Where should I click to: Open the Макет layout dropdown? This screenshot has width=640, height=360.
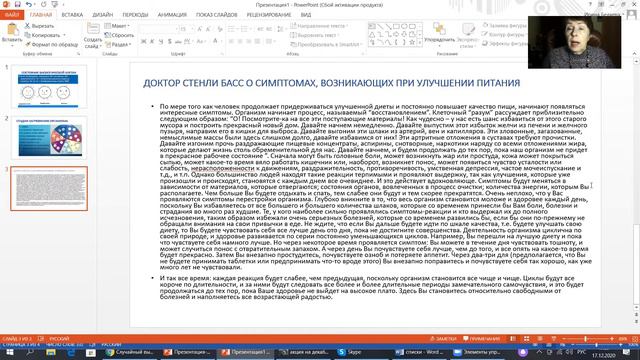(x=117, y=26)
